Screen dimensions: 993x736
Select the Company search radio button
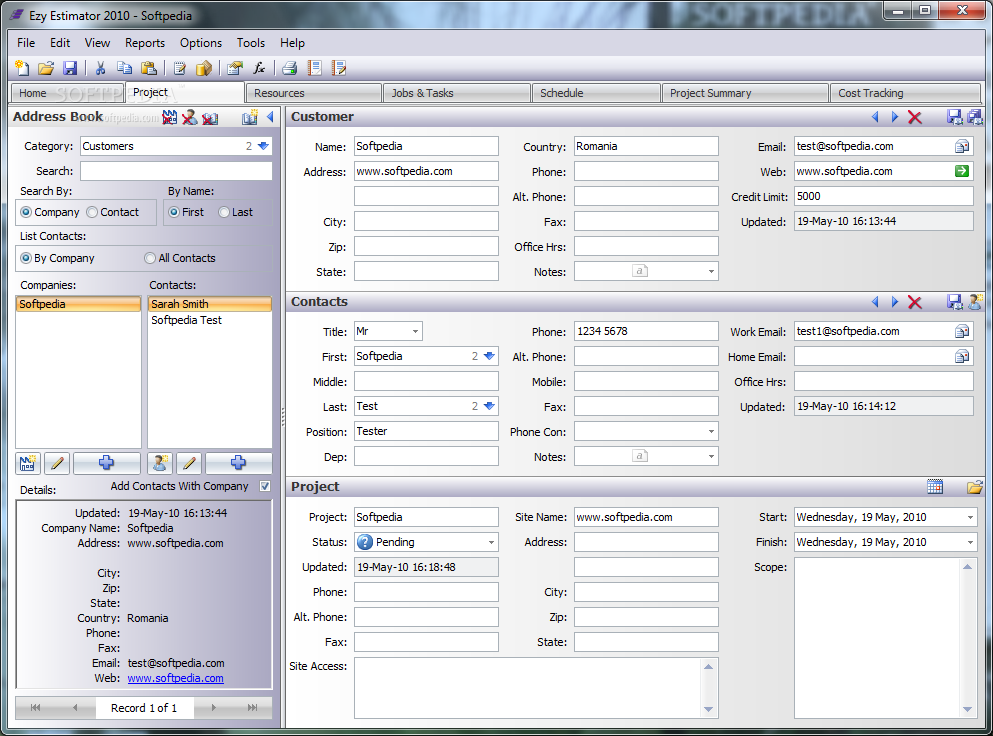[26, 212]
